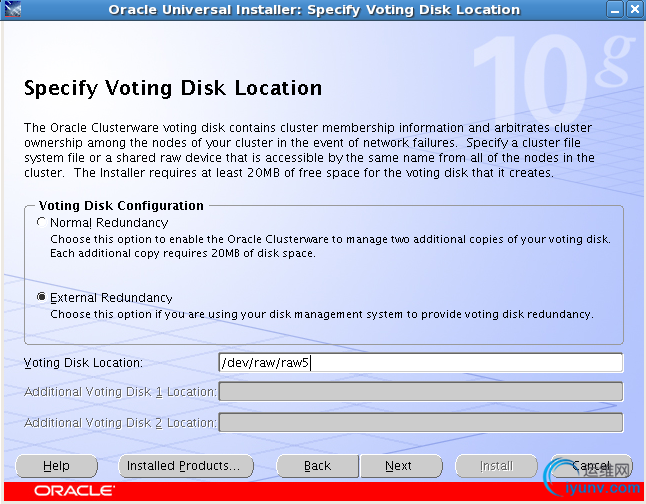Click the Additional Voting Disk 1 Location field
This screenshot has width=646, height=504.
pyautogui.click(x=420, y=392)
